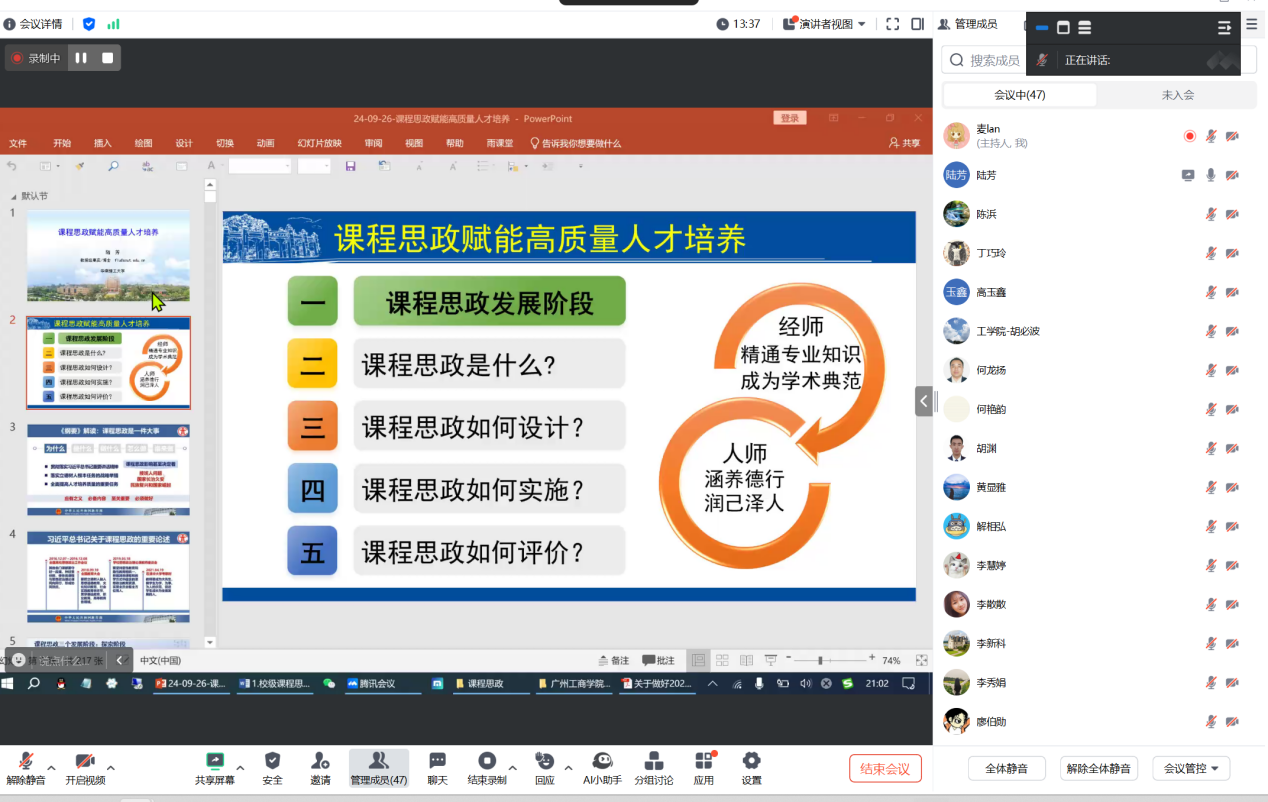
Task: Click the PowerPoint zoom slider
Action: (821, 660)
